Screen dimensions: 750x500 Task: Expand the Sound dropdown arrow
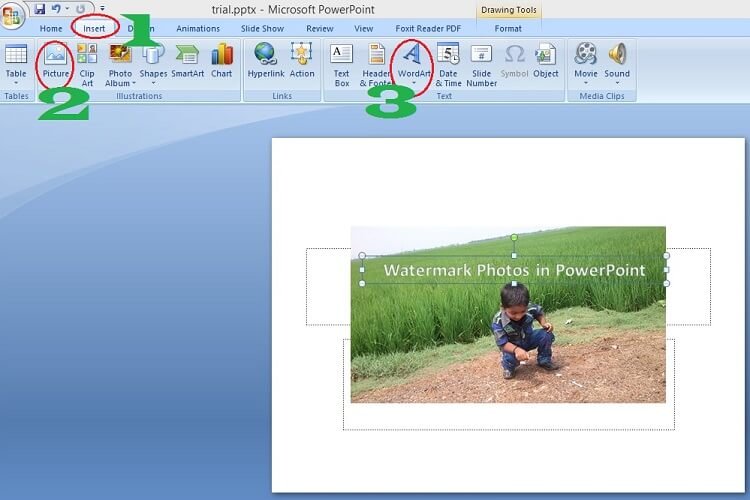point(617,83)
